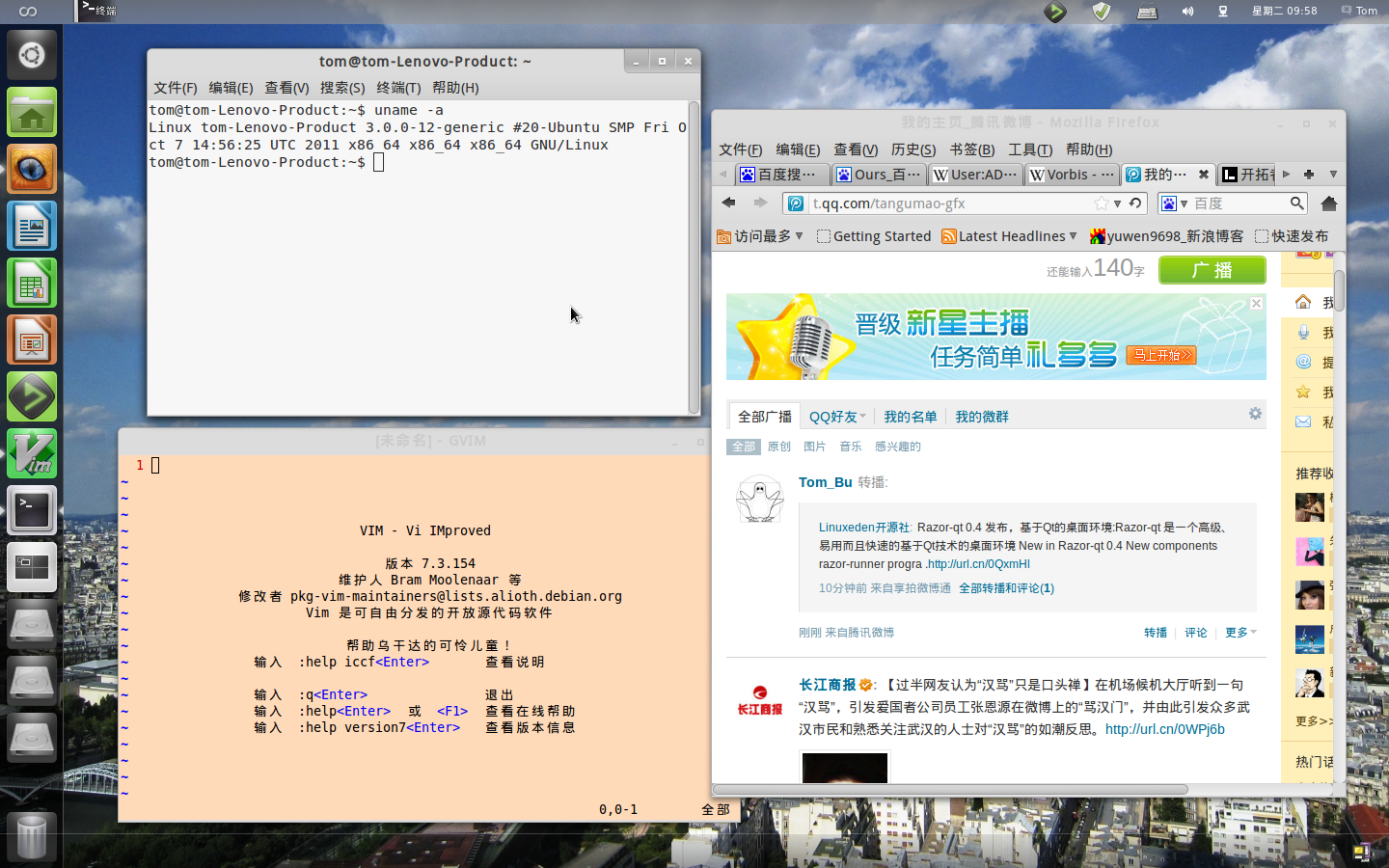
Task: Switch to GVim from the launcher
Action: (32, 453)
